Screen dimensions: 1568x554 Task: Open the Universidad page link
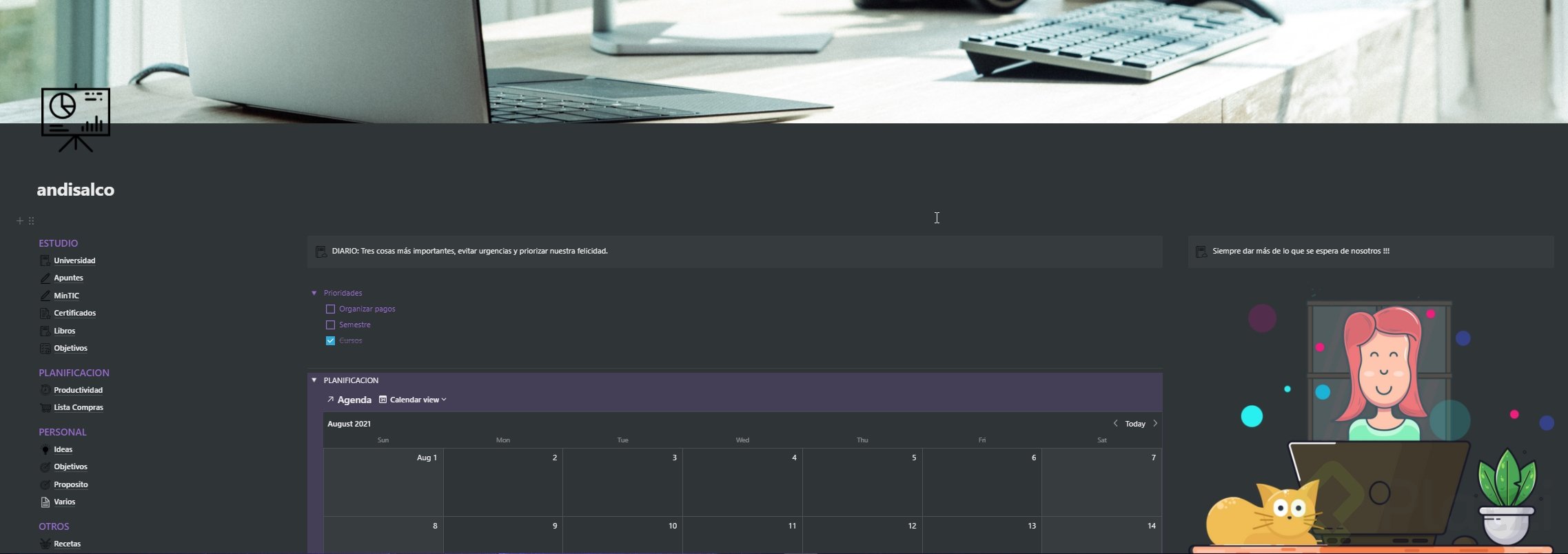pyautogui.click(x=74, y=261)
